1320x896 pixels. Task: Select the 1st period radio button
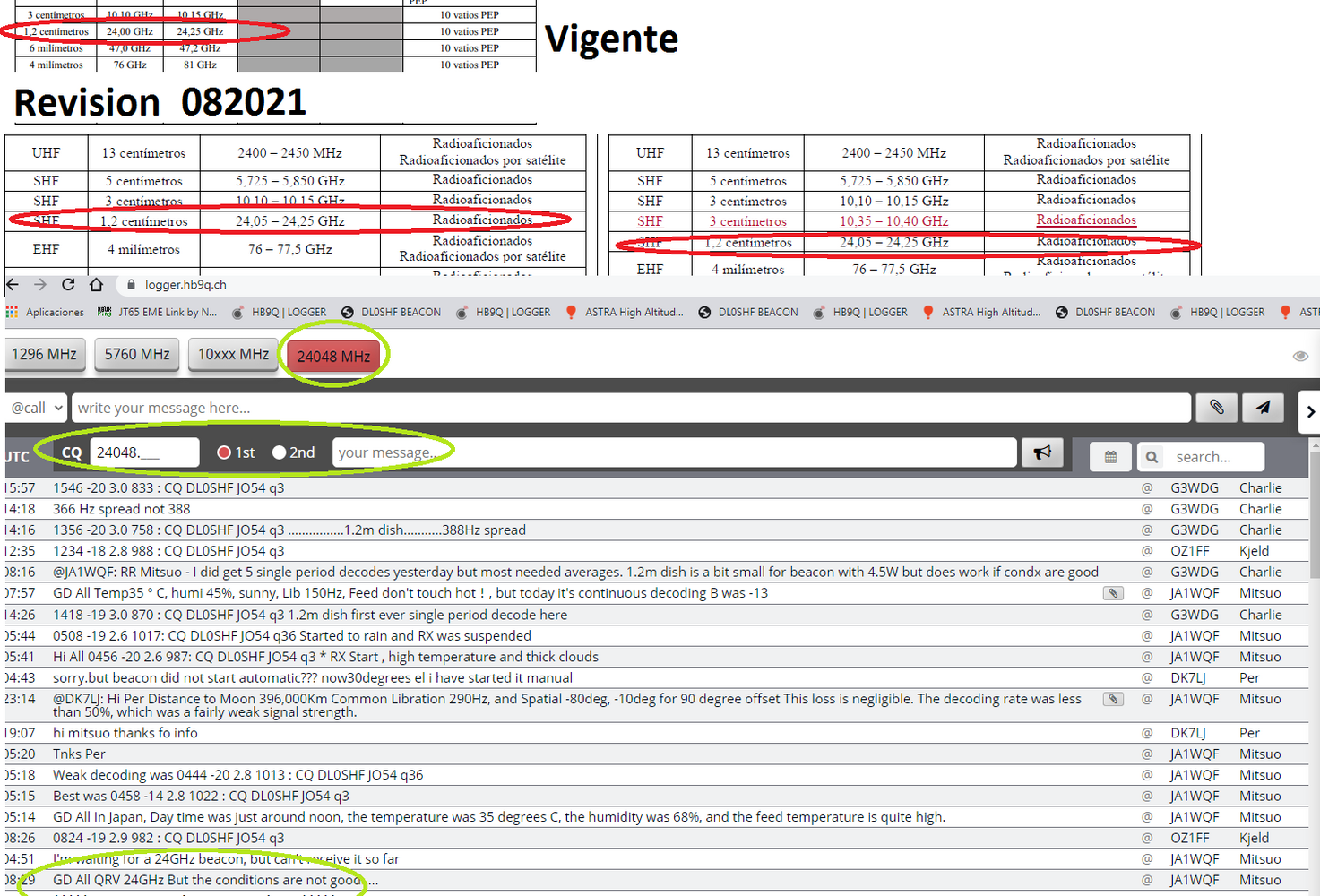224,453
